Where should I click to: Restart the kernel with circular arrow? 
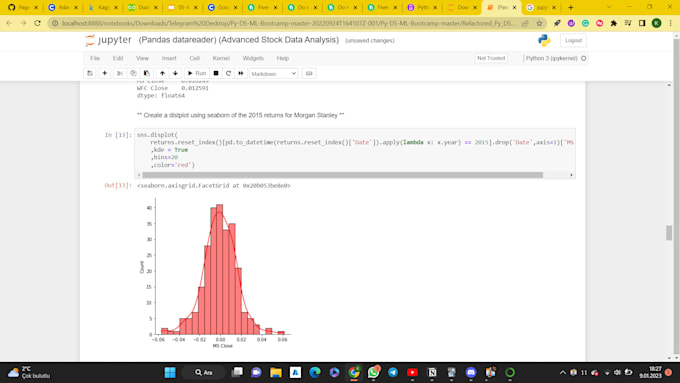[x=228, y=73]
